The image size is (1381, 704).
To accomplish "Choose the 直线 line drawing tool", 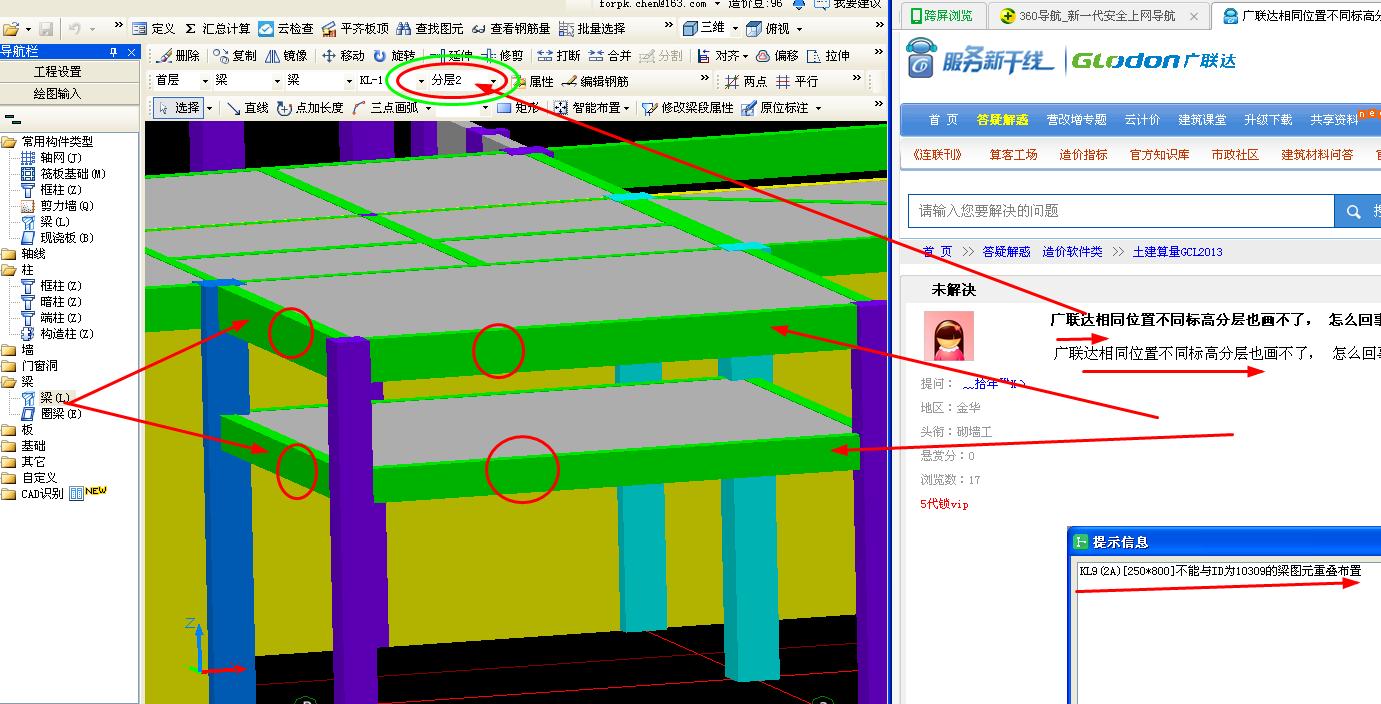I will 248,108.
